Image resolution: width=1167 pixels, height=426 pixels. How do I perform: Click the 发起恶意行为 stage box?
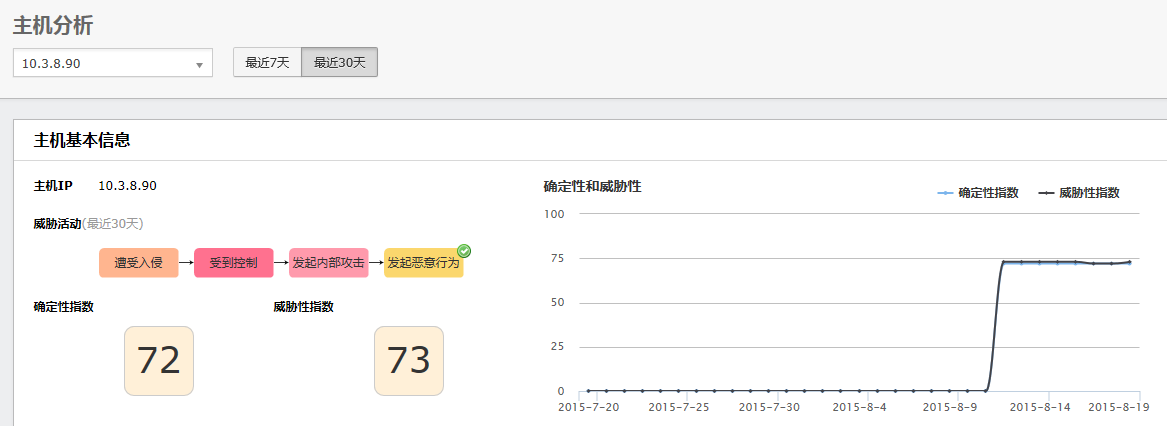pos(423,263)
